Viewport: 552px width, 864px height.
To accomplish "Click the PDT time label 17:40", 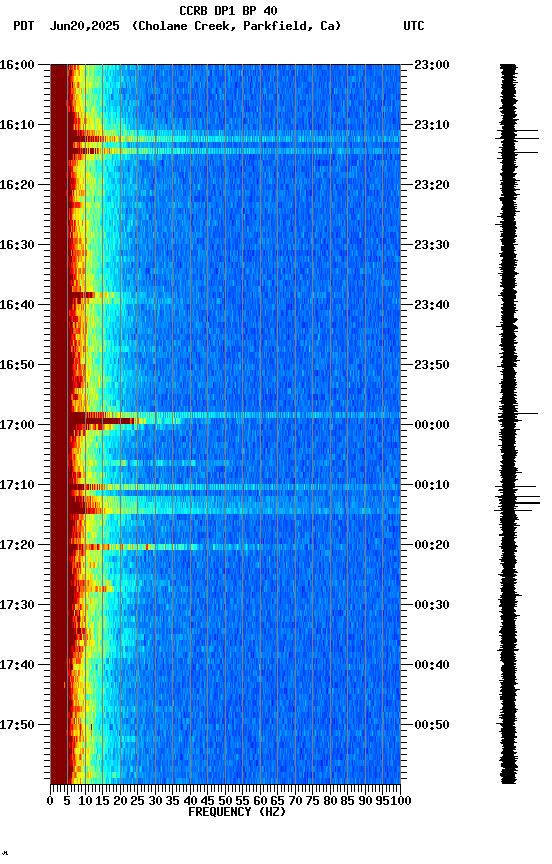I will tap(17, 665).
